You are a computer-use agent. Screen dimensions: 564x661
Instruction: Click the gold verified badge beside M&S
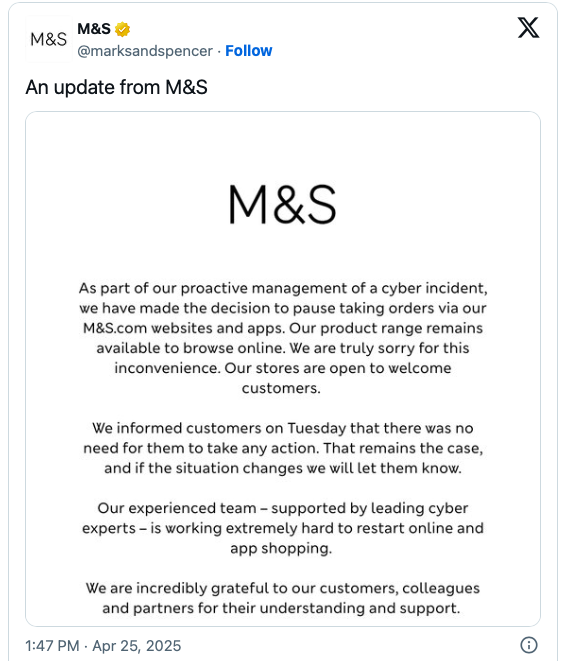122,29
